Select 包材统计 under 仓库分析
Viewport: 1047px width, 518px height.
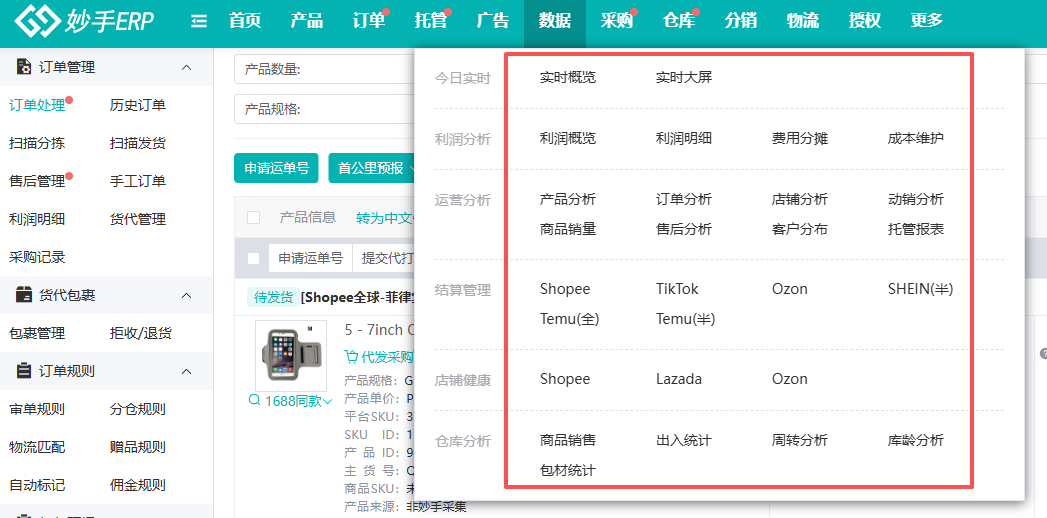(568, 471)
